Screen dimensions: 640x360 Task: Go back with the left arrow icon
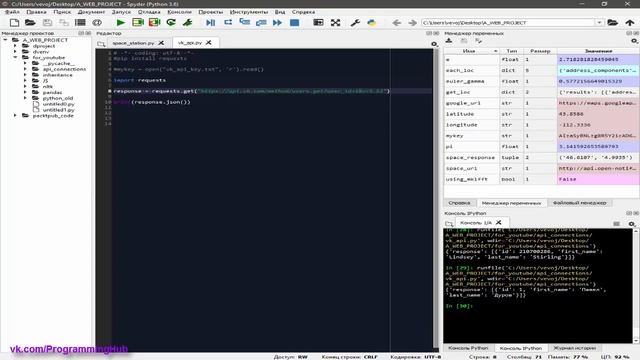pos(396,23)
